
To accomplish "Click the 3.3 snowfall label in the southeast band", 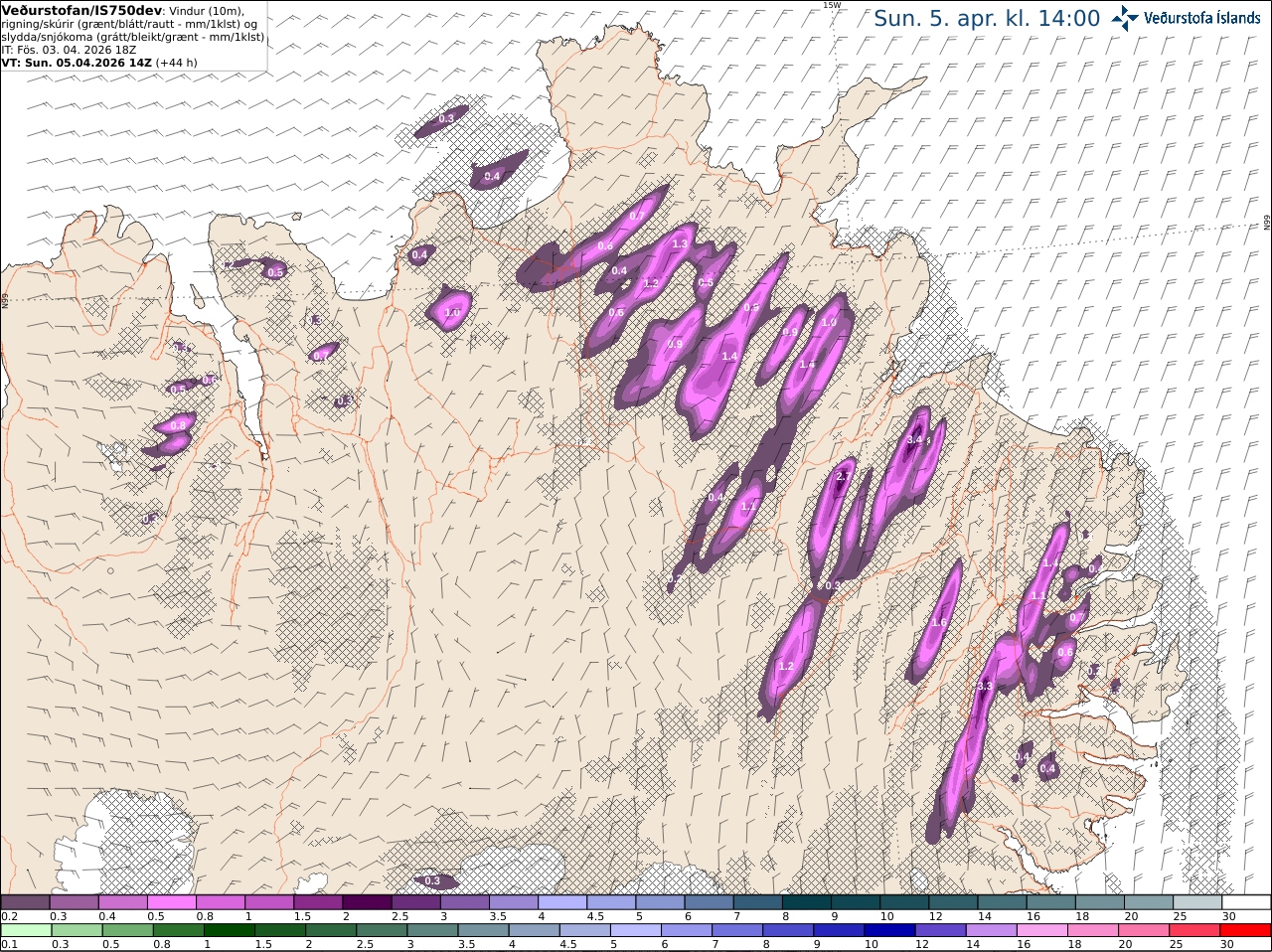I will (x=985, y=687).
